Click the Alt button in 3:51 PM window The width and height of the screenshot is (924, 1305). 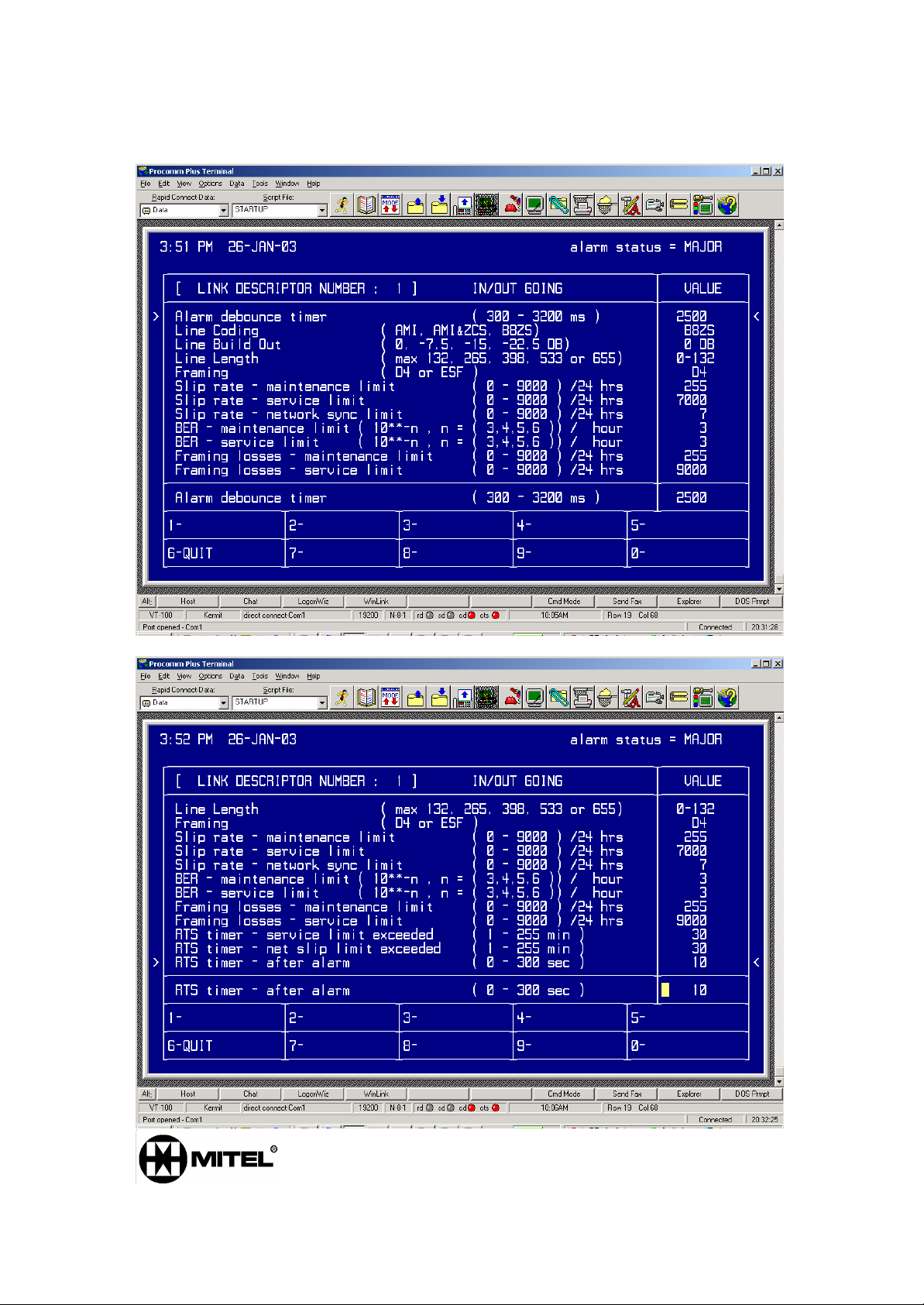pos(147,601)
